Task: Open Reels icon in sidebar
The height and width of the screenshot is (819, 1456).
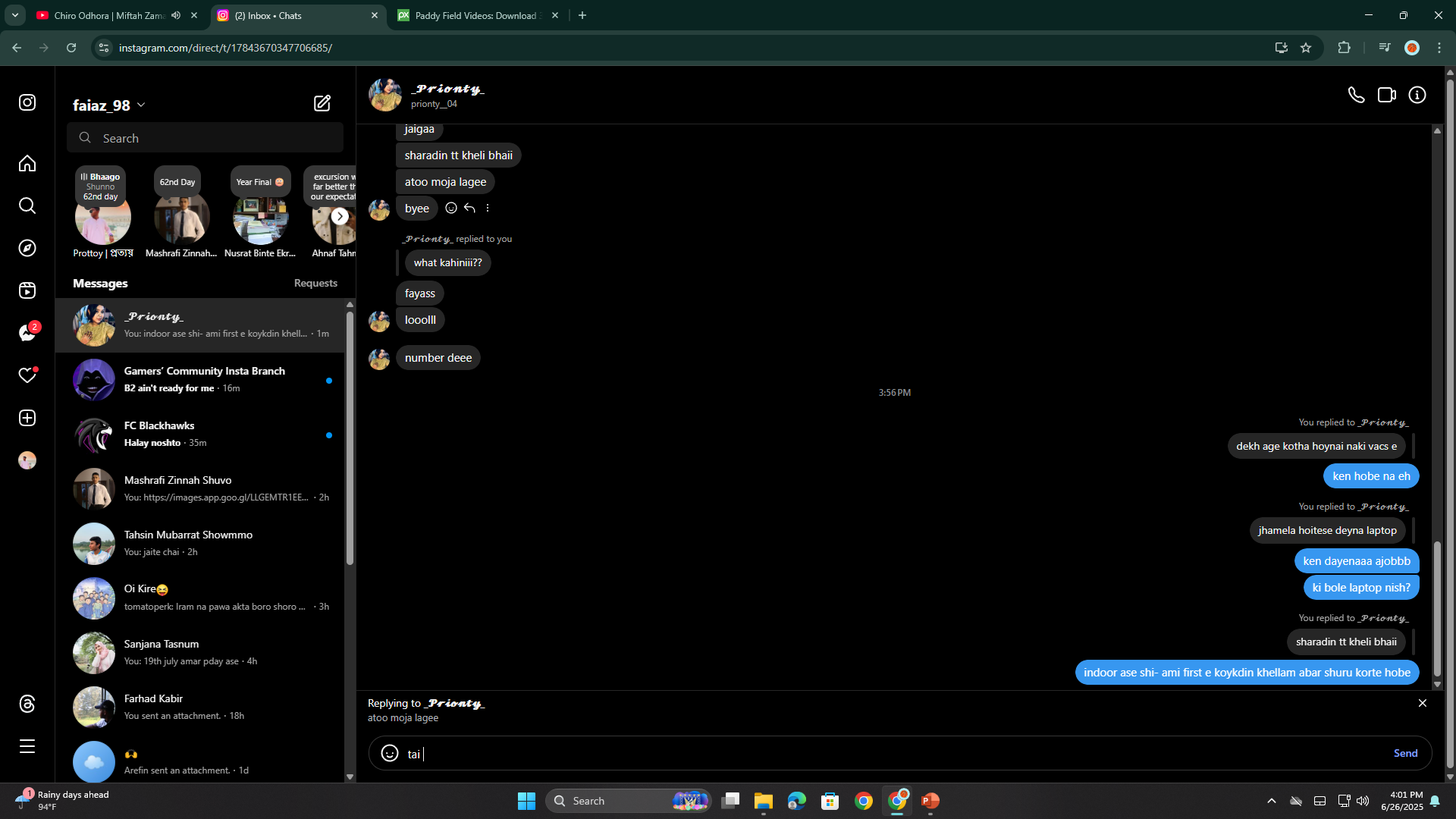Action: coord(27,290)
